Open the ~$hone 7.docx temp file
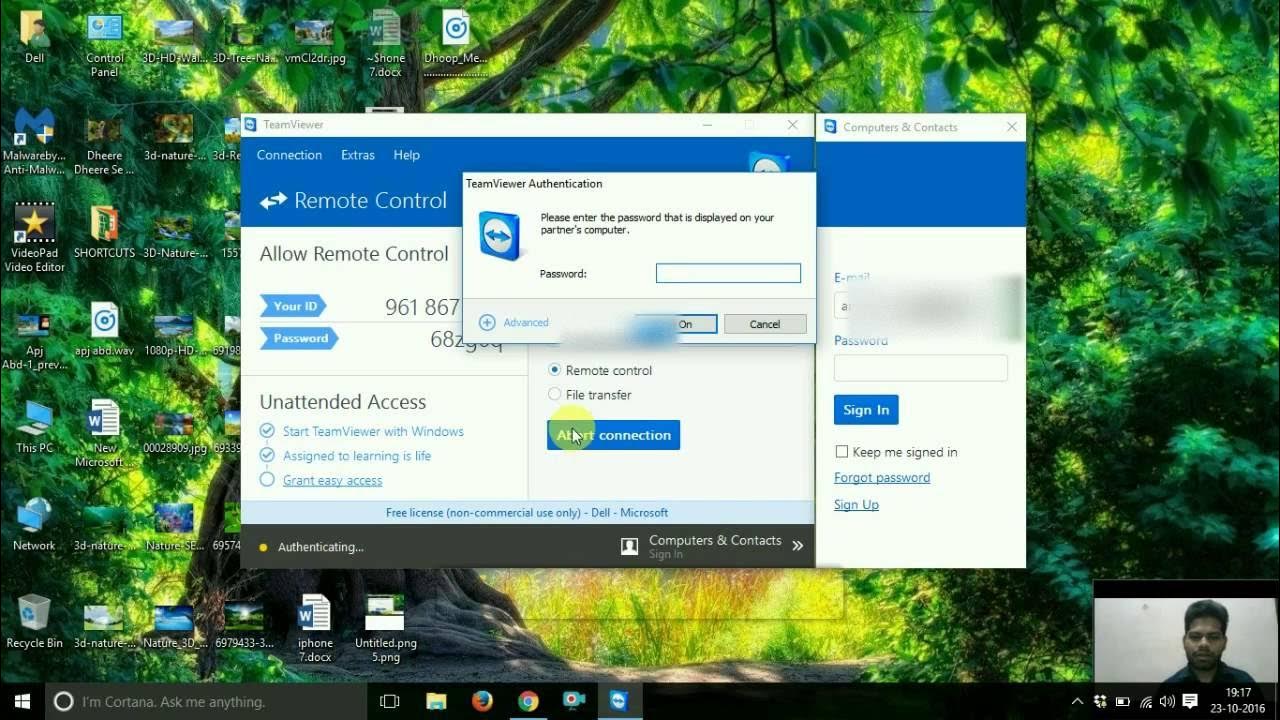Screen dimensions: 1280x720 (x=385, y=44)
